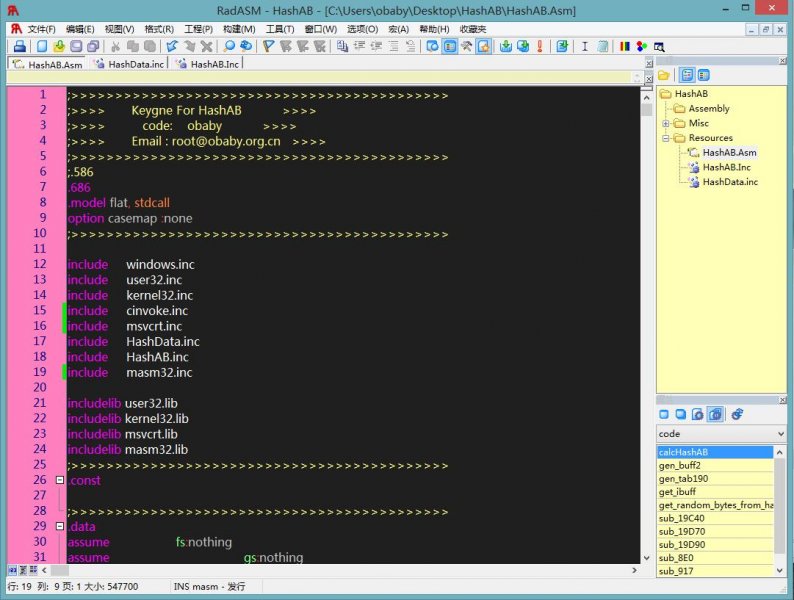The image size is (794, 600).
Task: Click the X delete icon in toolbar
Action: click(206, 46)
